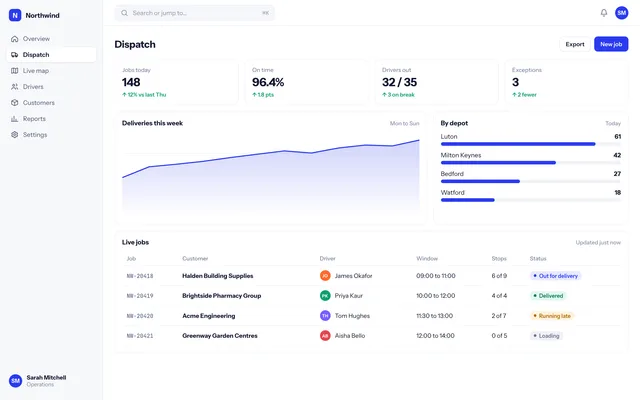The image size is (640, 400).
Task: Click the Watford depot progress bar
Action: (531, 200)
